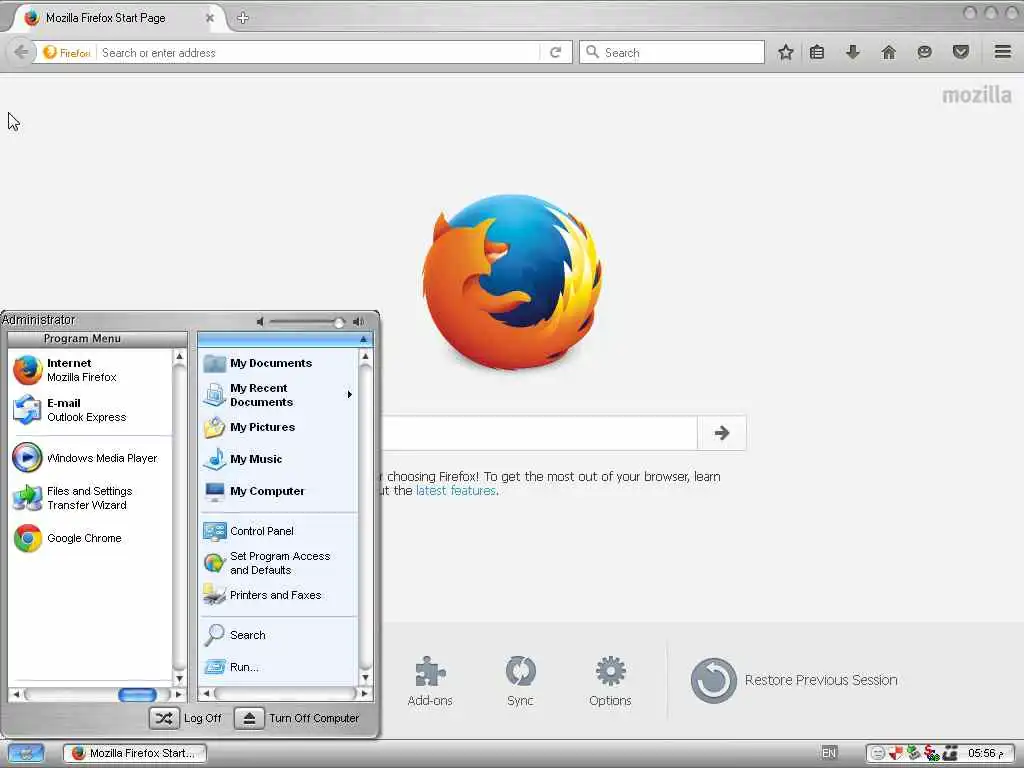The image size is (1024, 768).
Task: Focus the Search or enter address bar
Action: click(320, 53)
